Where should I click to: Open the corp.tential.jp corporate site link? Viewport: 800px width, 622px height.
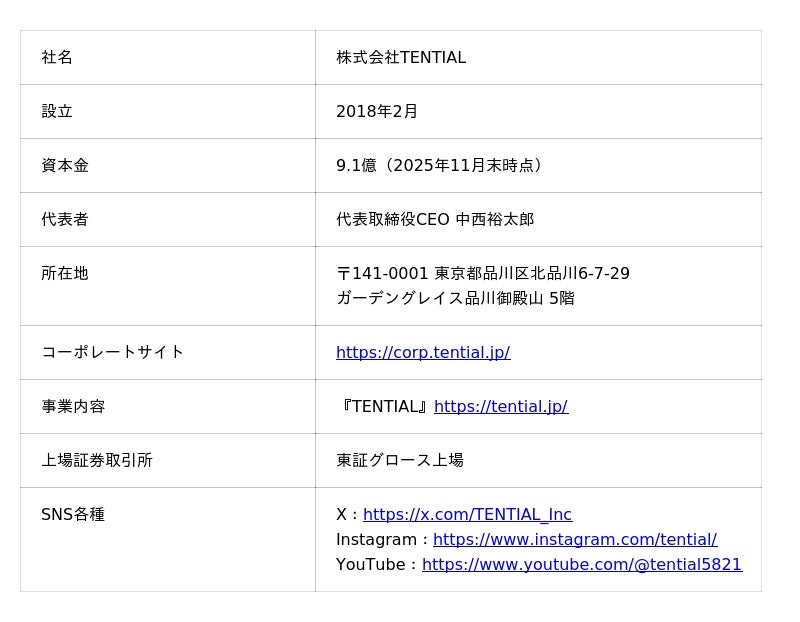423,353
